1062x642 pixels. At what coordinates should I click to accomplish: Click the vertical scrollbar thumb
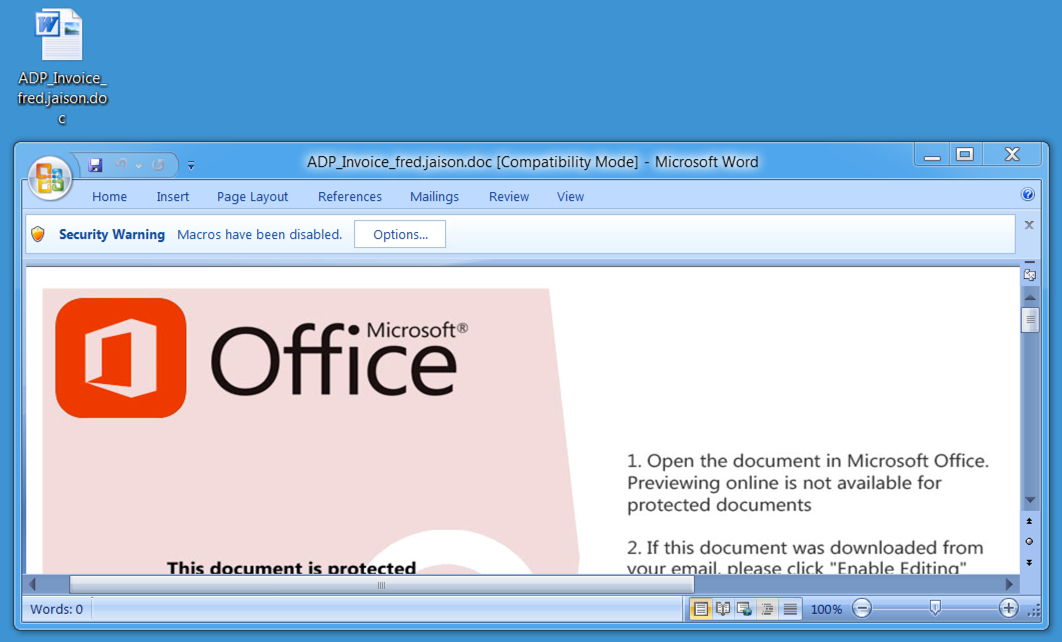[x=1030, y=320]
